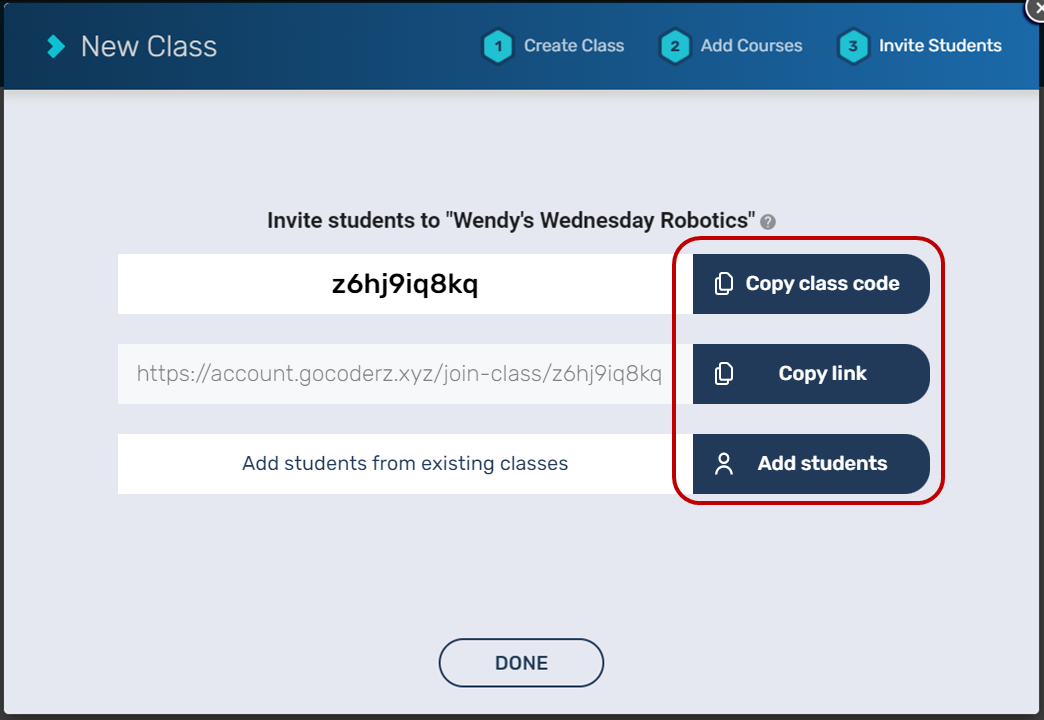This screenshot has width=1044, height=720.
Task: Click the copy icon beside Copy link
Action: [x=724, y=374]
